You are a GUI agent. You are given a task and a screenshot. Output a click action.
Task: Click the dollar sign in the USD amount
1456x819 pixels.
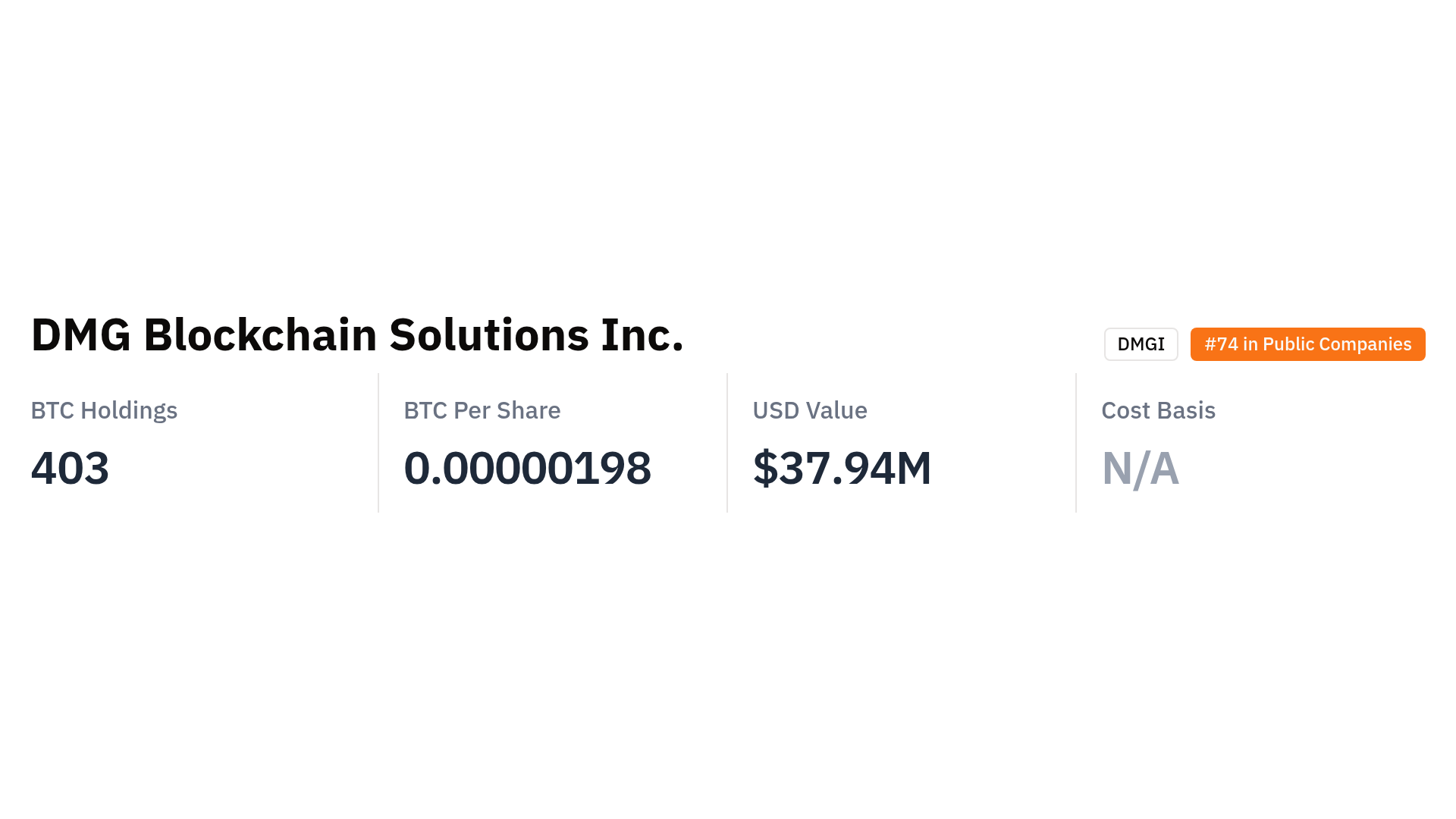pos(765,468)
